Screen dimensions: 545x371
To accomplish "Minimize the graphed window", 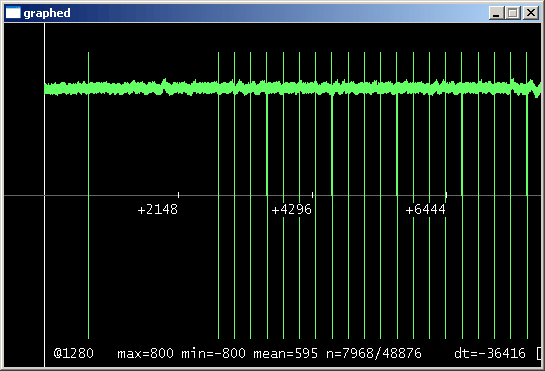I will [x=496, y=13].
